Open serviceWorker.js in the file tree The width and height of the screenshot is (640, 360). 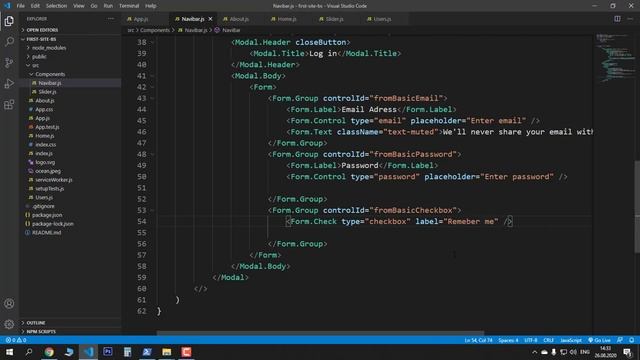(53, 180)
